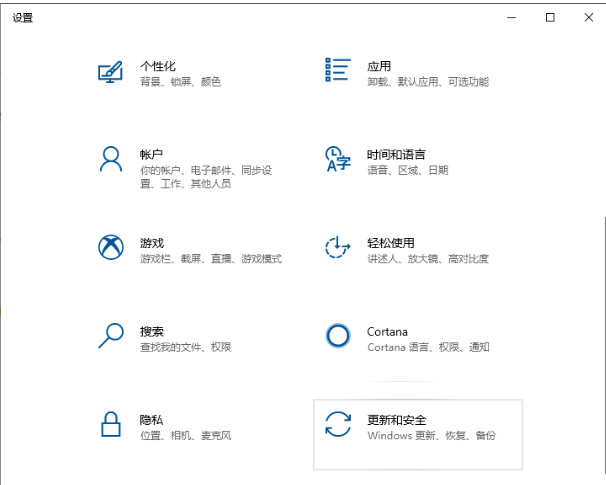606x485 pixels.
Task: Open the 更新和安全 title text
Action: 397,420
